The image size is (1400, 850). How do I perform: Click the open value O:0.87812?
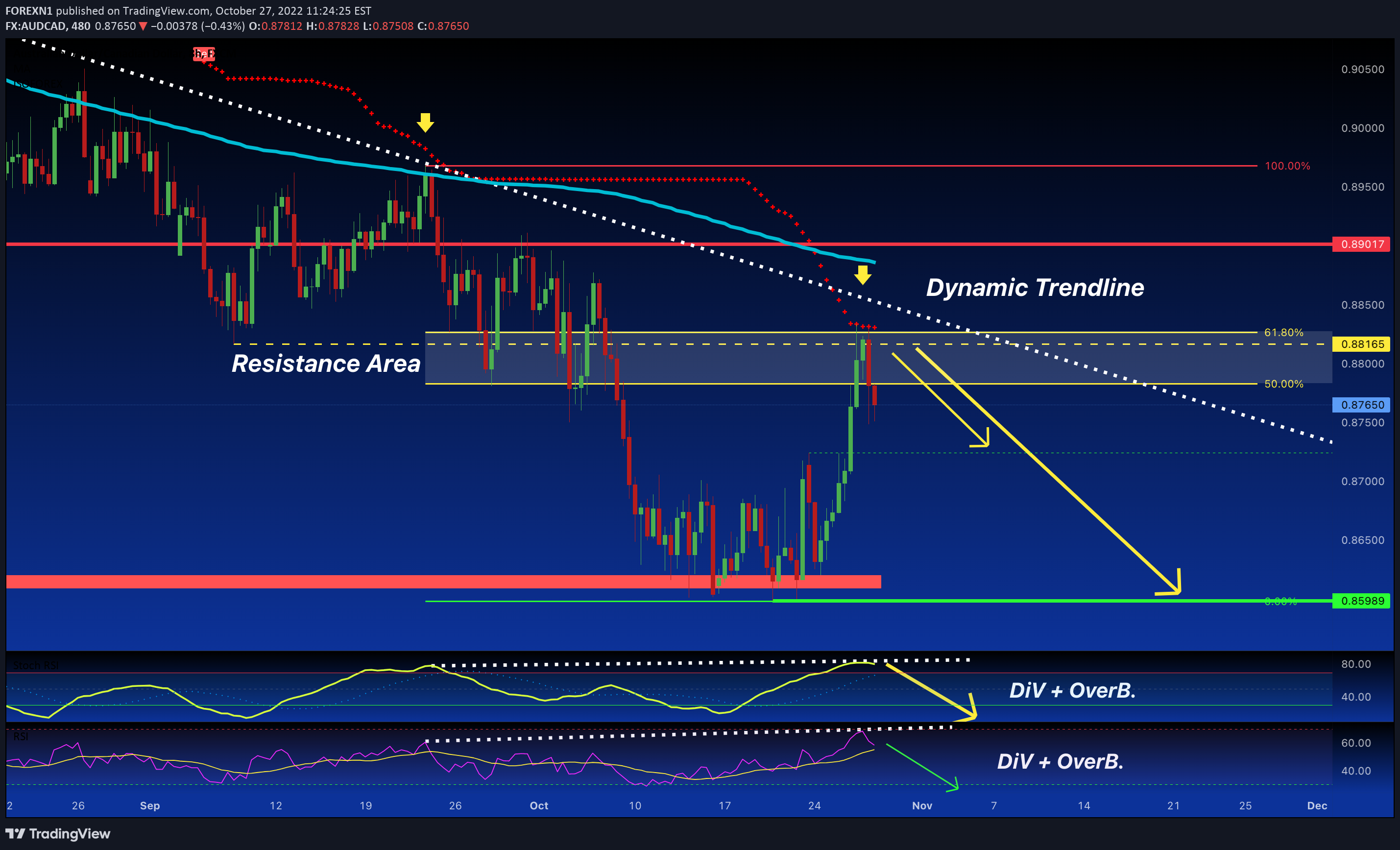point(276,26)
